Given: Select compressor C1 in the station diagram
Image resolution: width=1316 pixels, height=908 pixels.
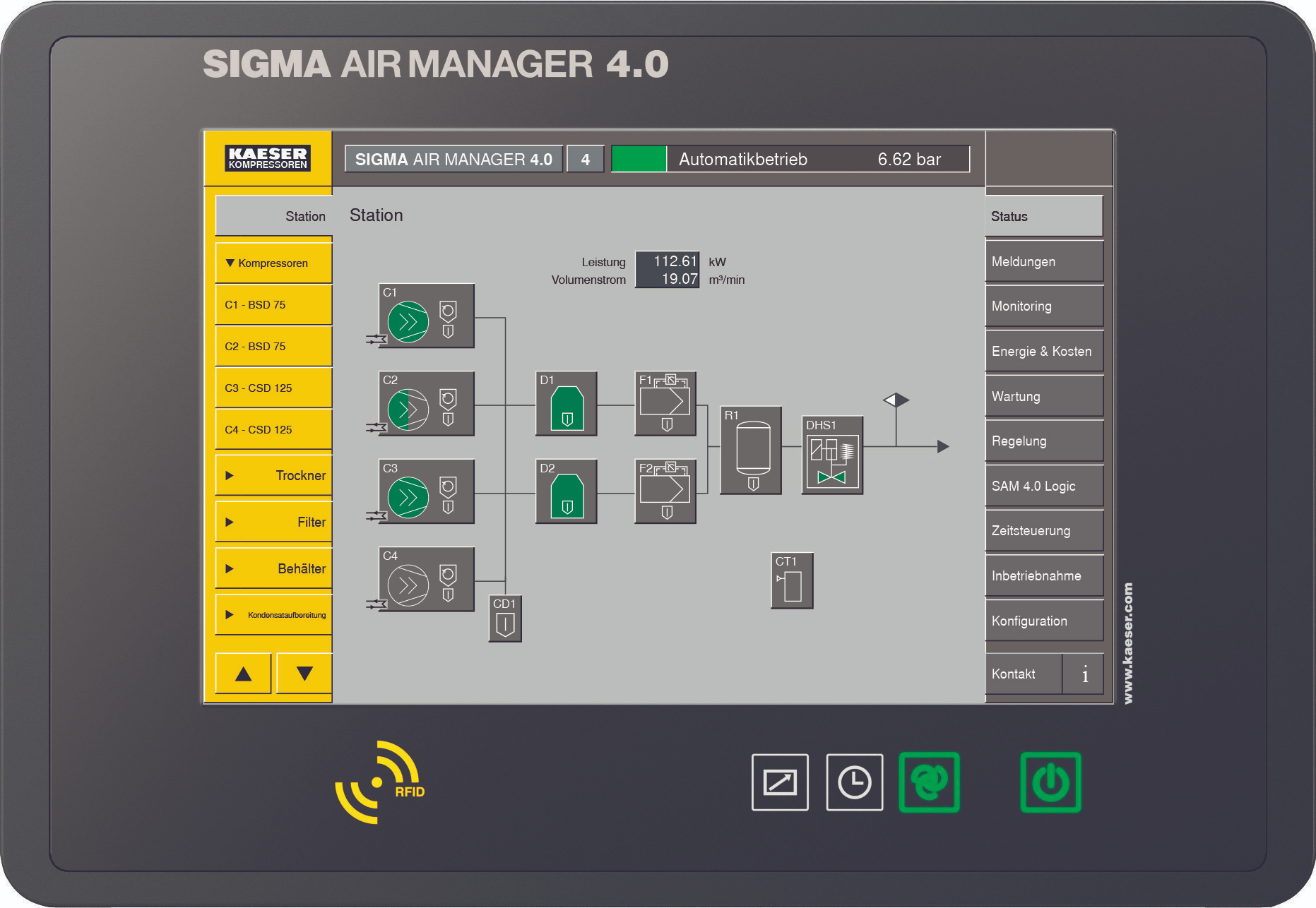Looking at the screenshot, I should tap(424, 317).
